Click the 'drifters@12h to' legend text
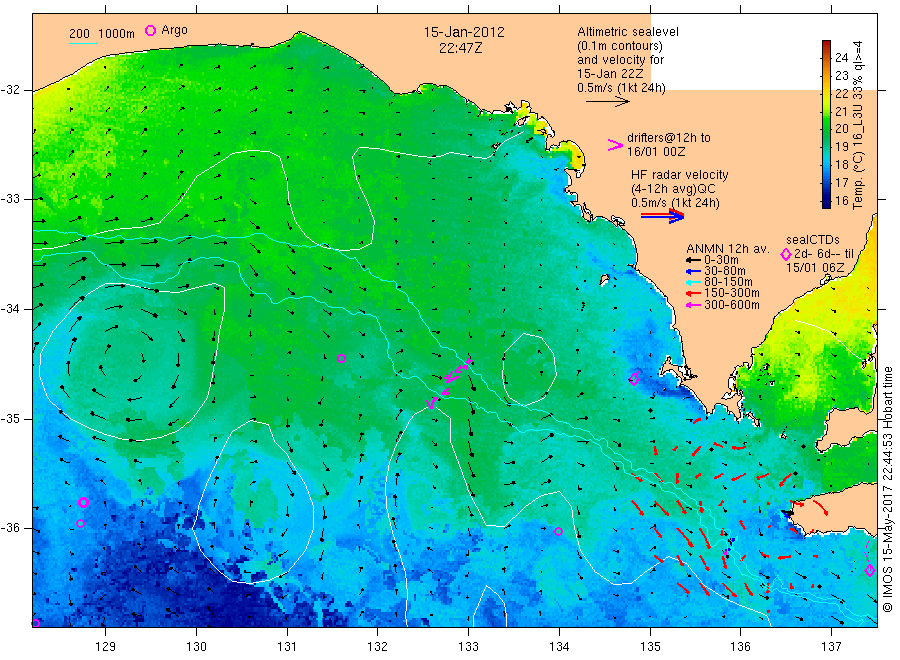 669,138
